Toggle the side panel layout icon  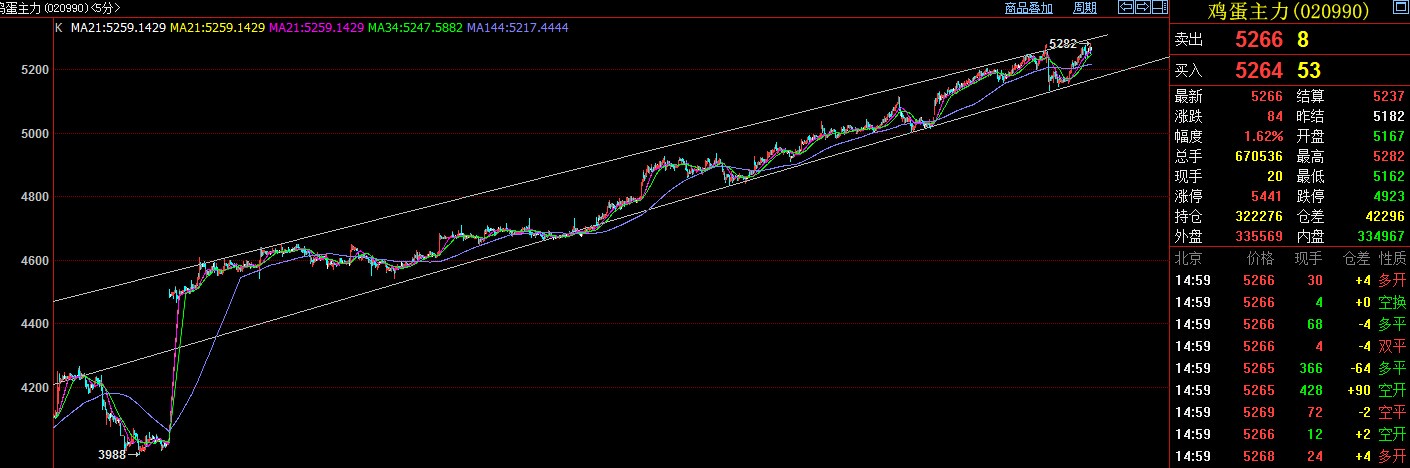pos(1157,7)
